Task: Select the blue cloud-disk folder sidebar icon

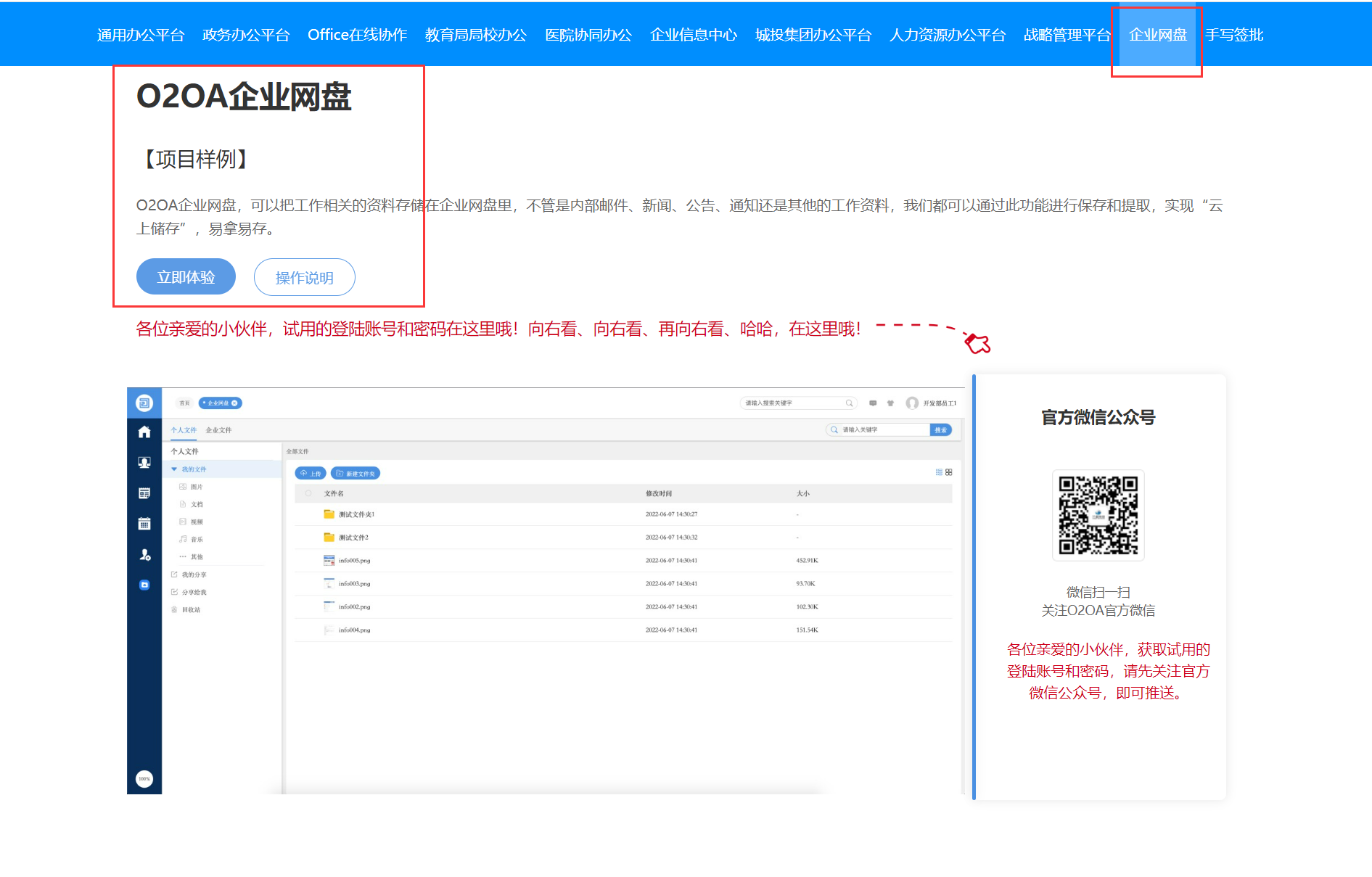Action: pos(144,585)
